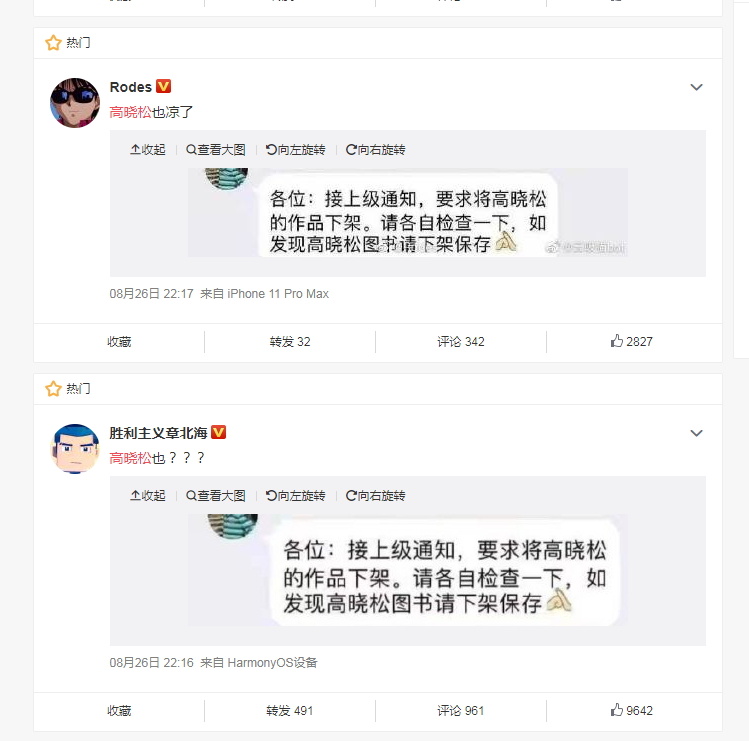749x741 pixels.
Task: Open comments showing 评论 342
Action: pyautogui.click(x=460, y=342)
